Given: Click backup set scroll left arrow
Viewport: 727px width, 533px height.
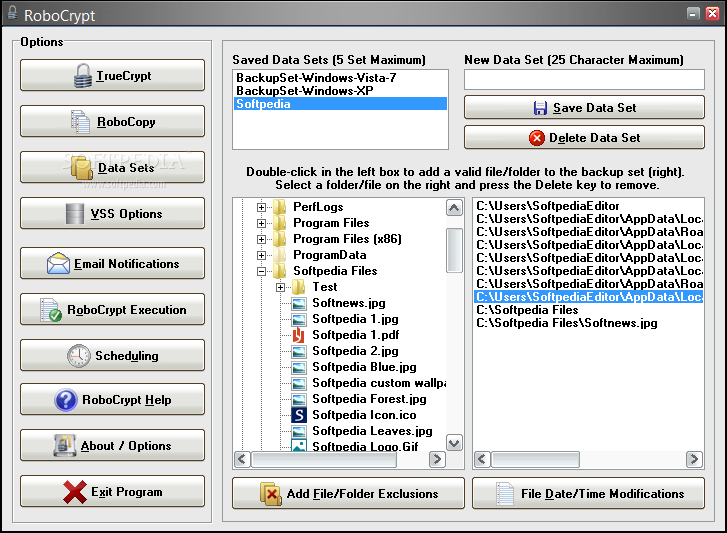Looking at the screenshot, I should [482, 459].
